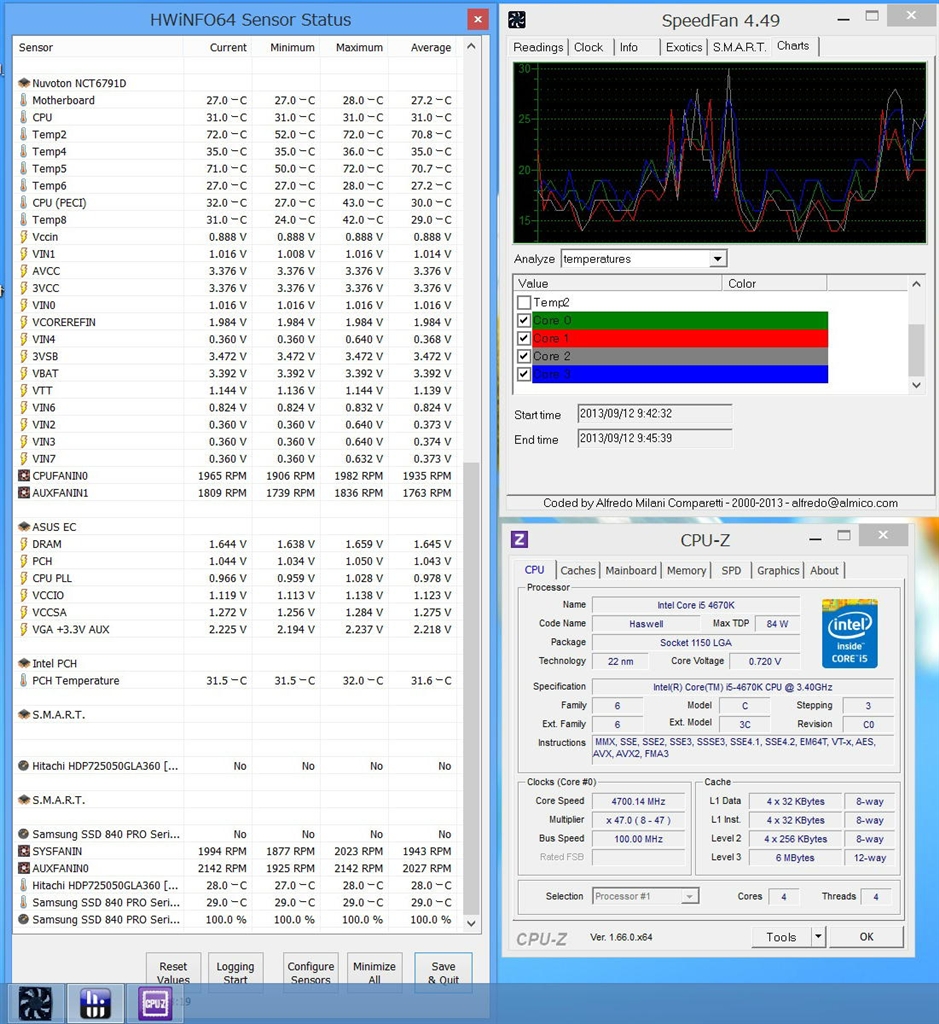Open CPU-Z Processor #1 selection dropdown
The height and width of the screenshot is (1024, 939).
689,896
